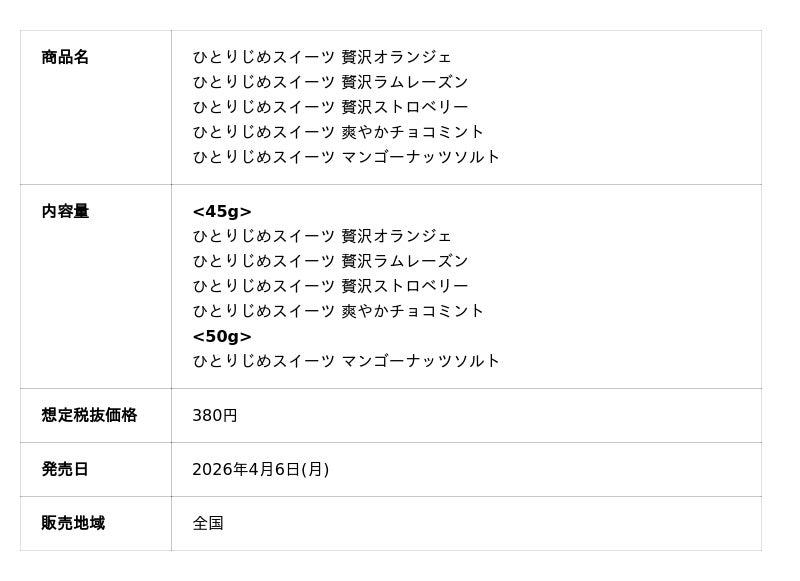Select 贅沢ラムレーズン in the 商品名 row
This screenshot has height=581, width=800.
404,82
